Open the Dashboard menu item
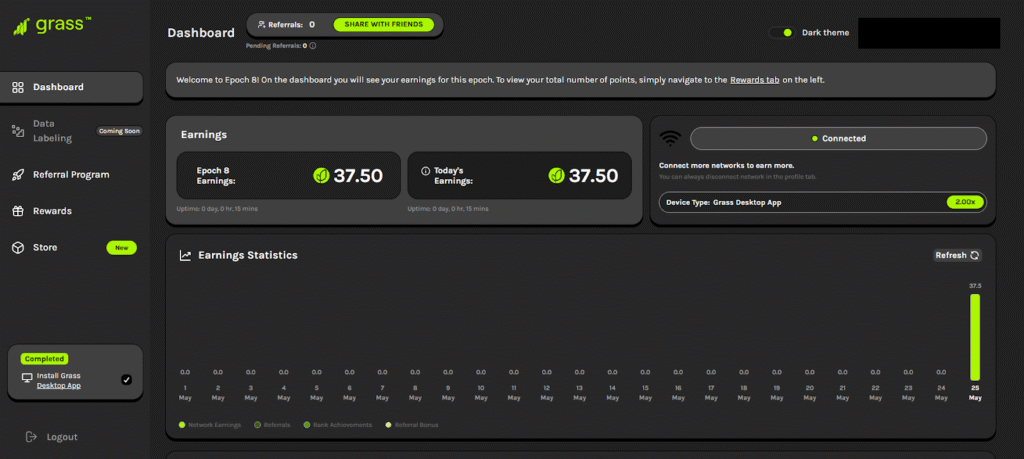This screenshot has height=459, width=1024. click(72, 87)
